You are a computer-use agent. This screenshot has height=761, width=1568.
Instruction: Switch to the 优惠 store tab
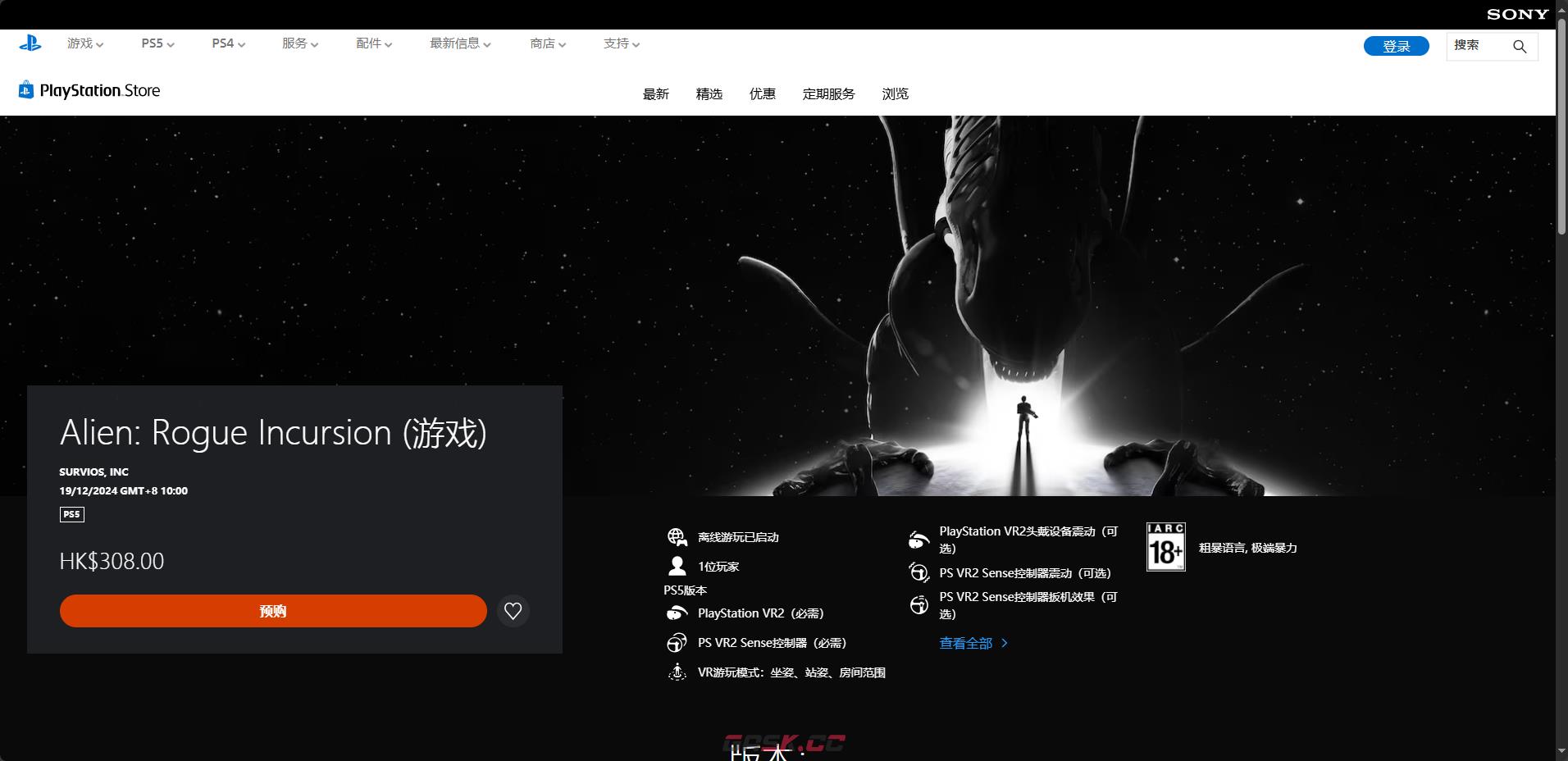762,94
